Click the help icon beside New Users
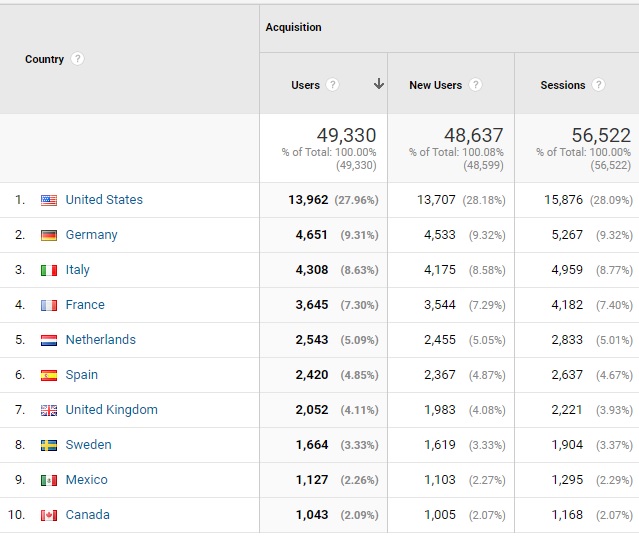The image size is (639, 536). 475,85
